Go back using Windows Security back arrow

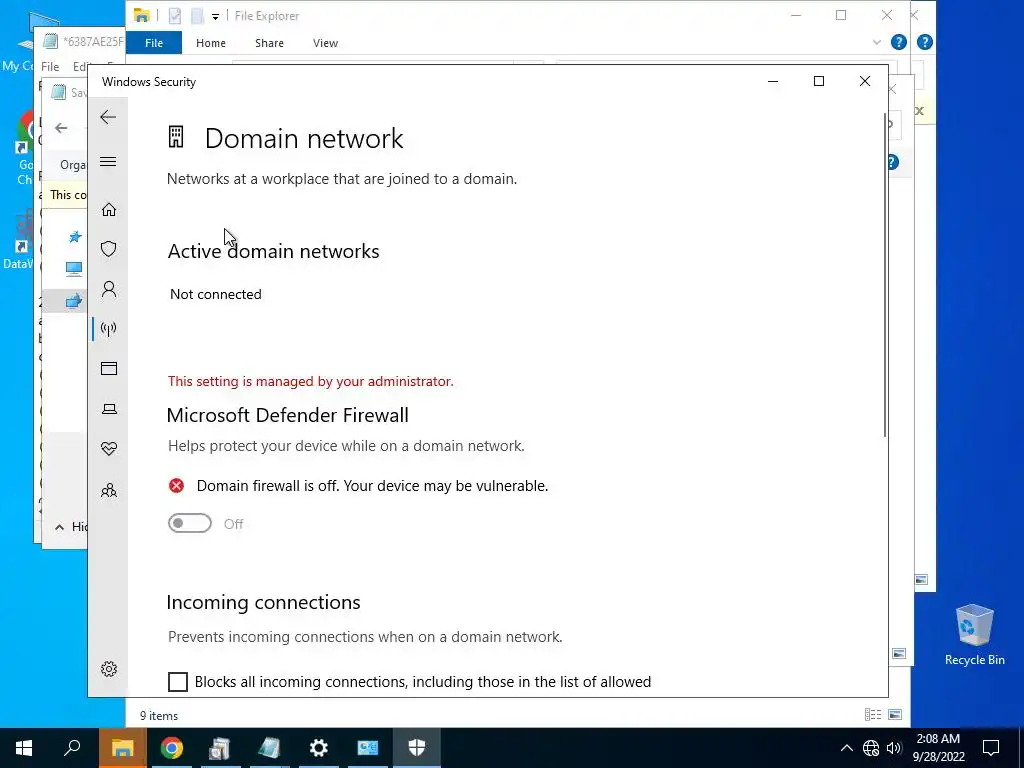click(108, 118)
